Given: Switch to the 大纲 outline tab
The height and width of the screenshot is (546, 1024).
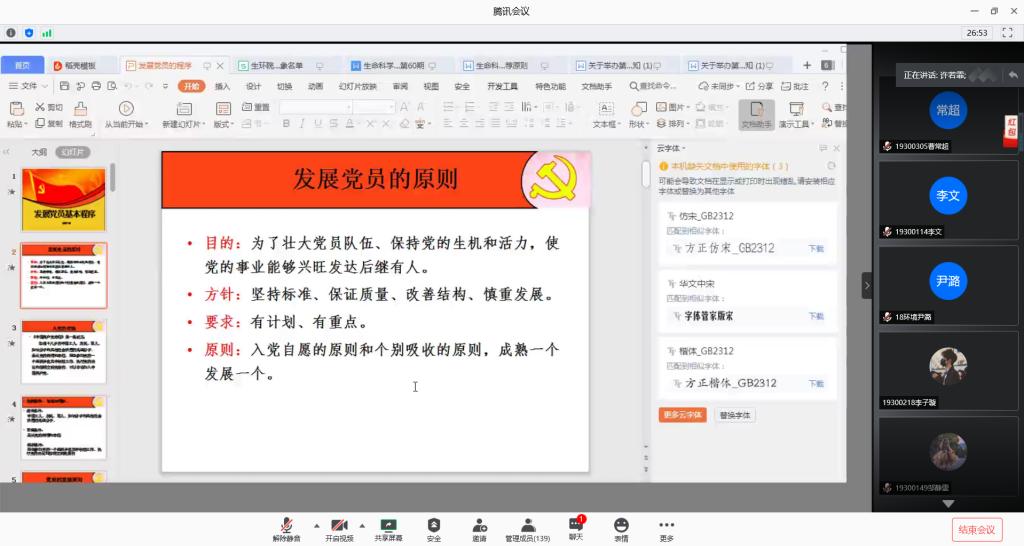Looking at the screenshot, I should [x=39, y=152].
